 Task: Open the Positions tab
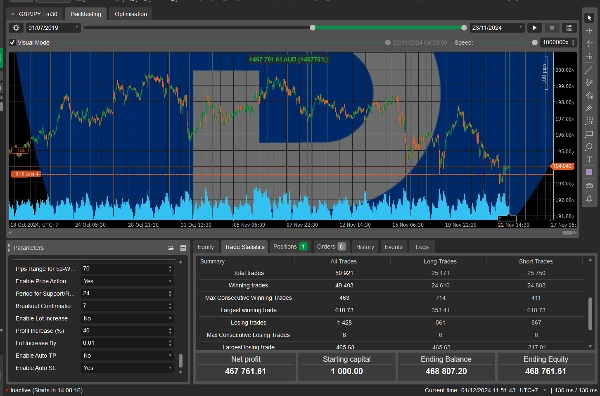click(290, 247)
